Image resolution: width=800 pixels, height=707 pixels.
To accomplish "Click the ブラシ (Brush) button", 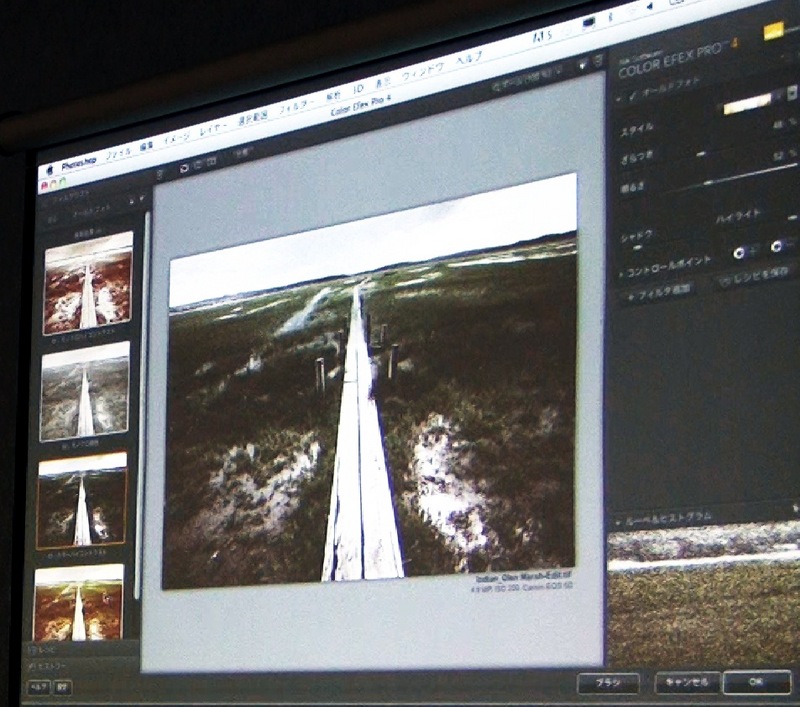I will [608, 683].
